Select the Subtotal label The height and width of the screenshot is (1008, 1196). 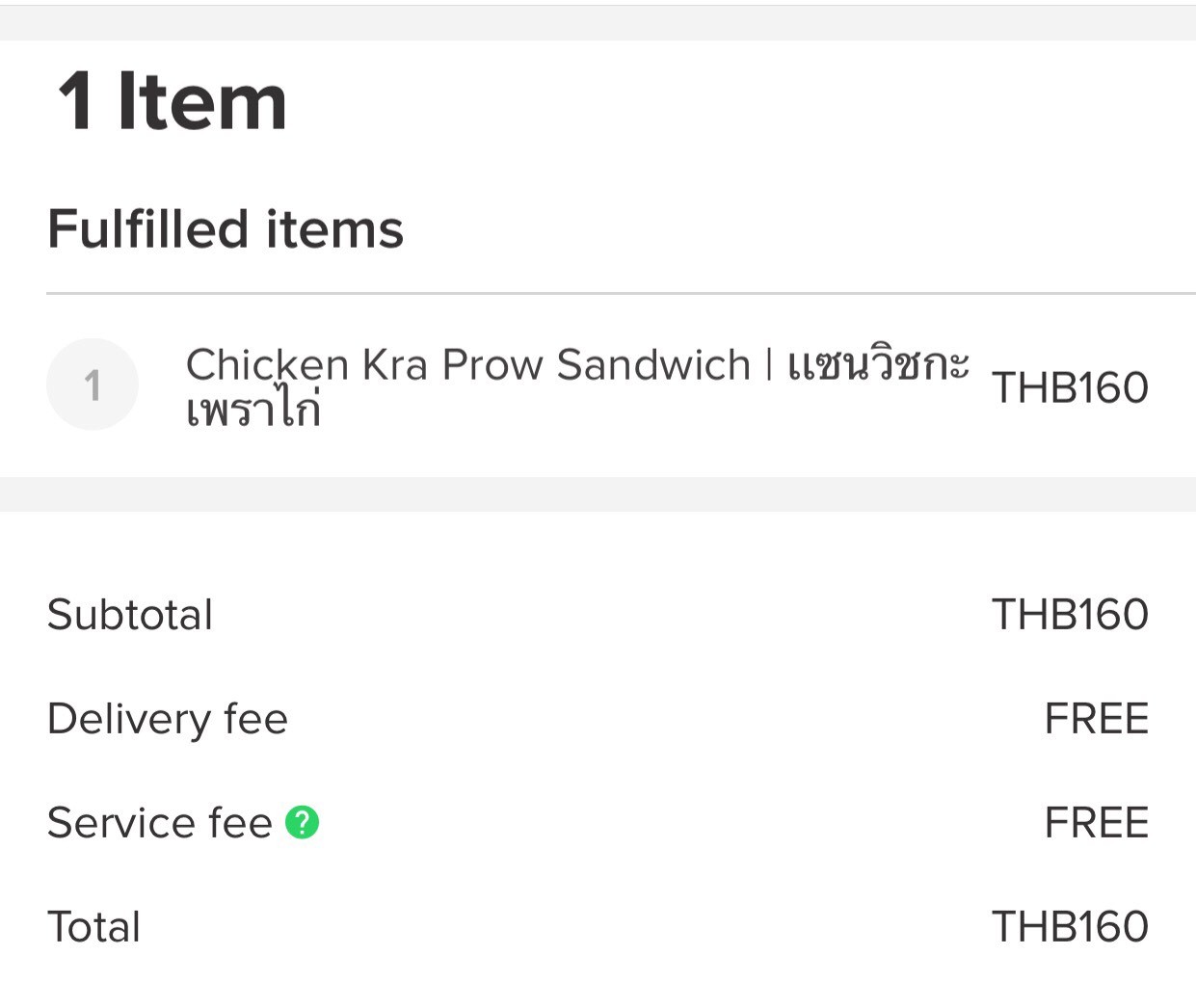tap(130, 615)
